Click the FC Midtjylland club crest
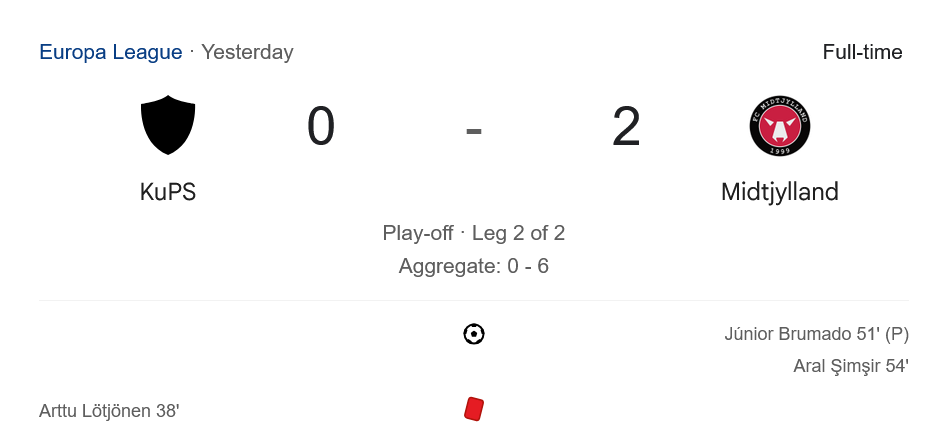This screenshot has width=948, height=445. click(x=779, y=126)
